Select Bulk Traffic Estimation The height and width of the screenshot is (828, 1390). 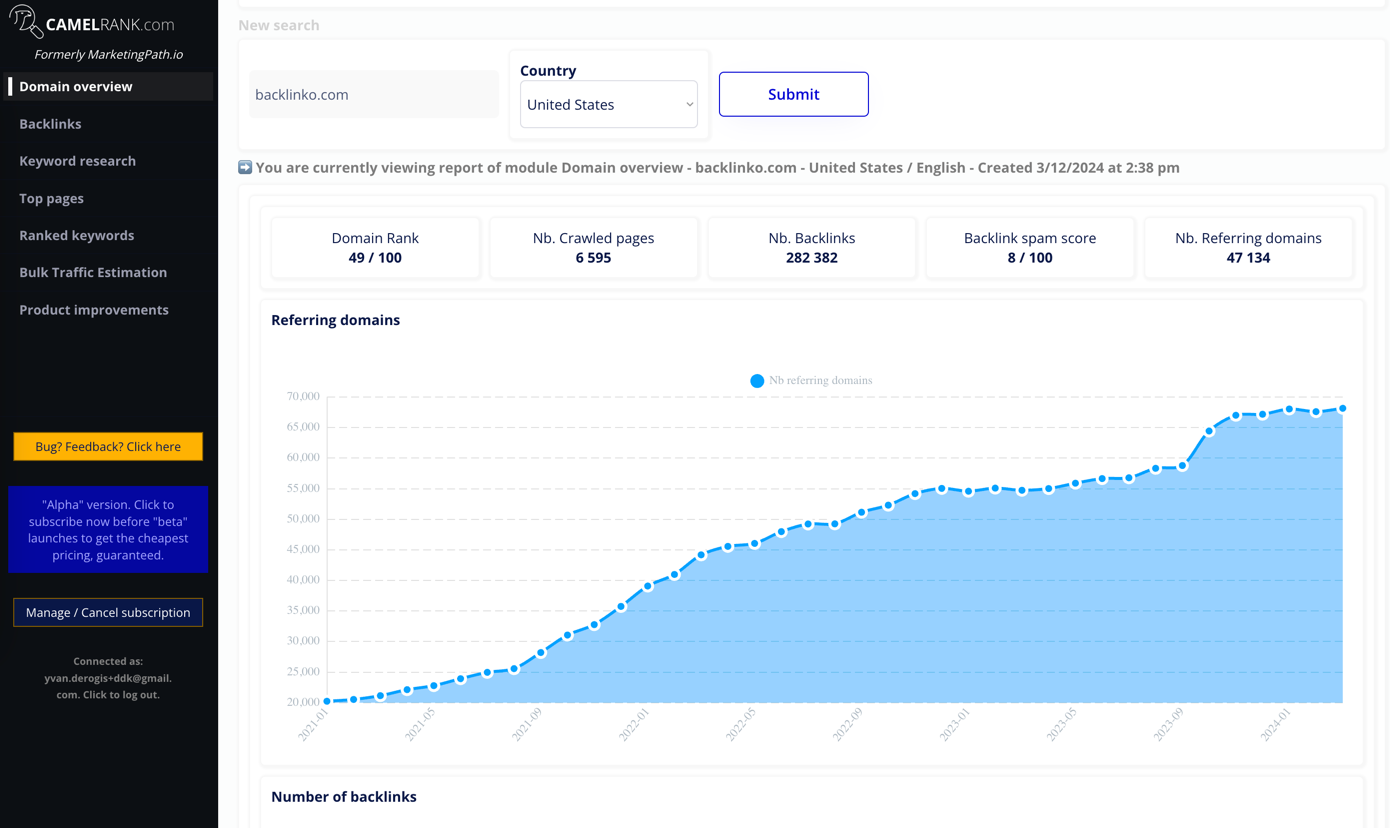[x=93, y=272]
